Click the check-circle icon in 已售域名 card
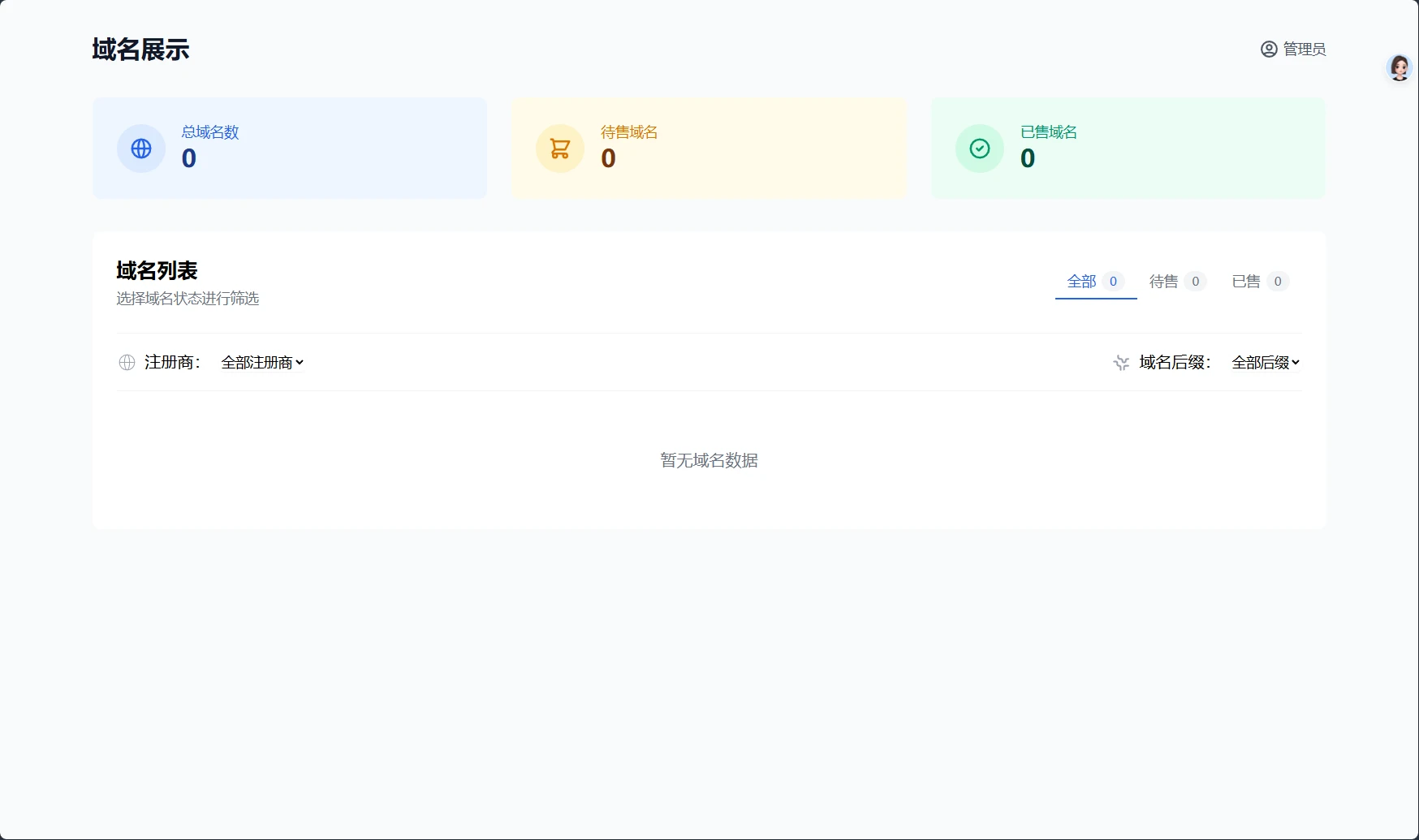The width and height of the screenshot is (1419, 840). (x=980, y=149)
